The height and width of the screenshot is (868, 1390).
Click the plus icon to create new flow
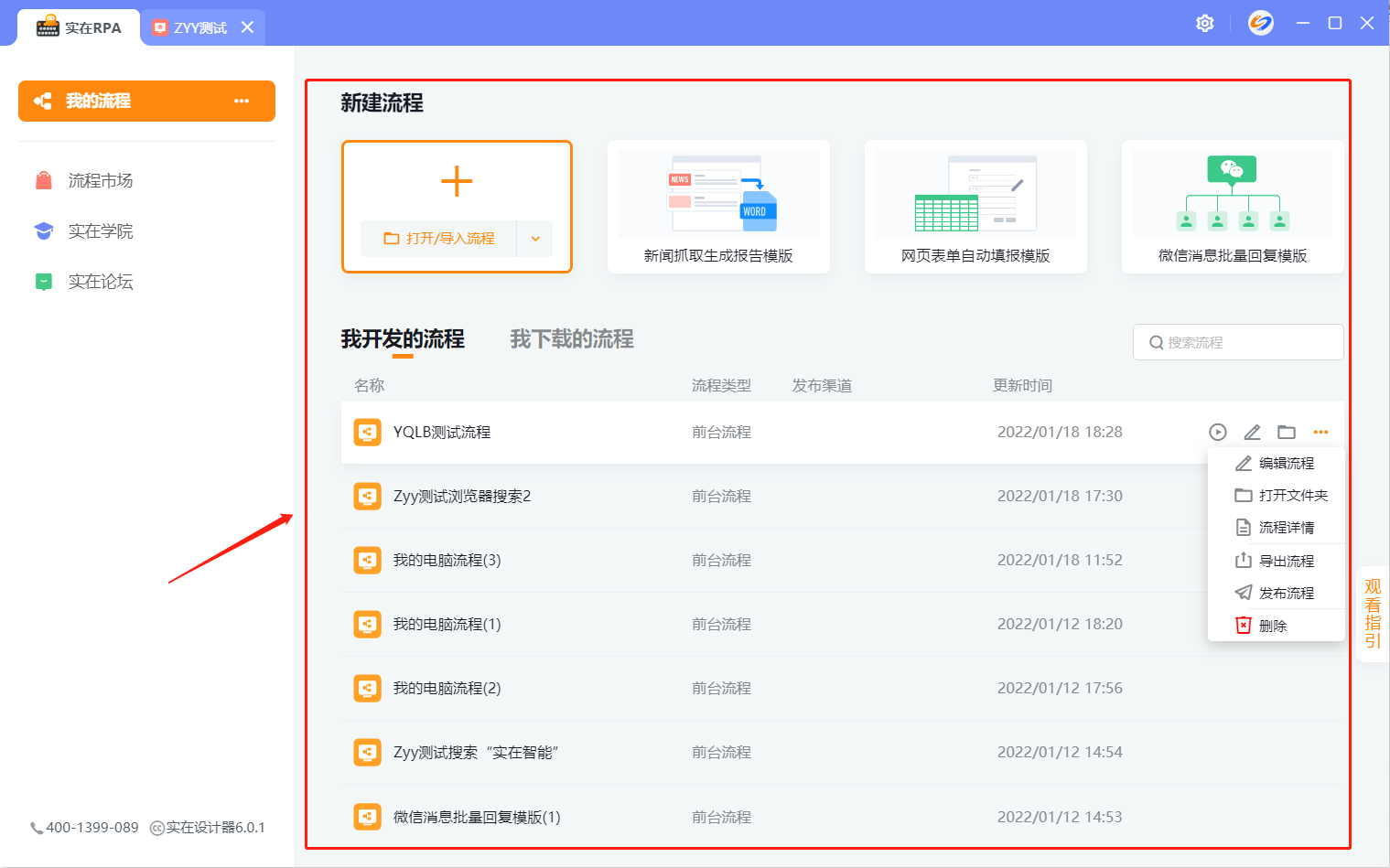457,181
